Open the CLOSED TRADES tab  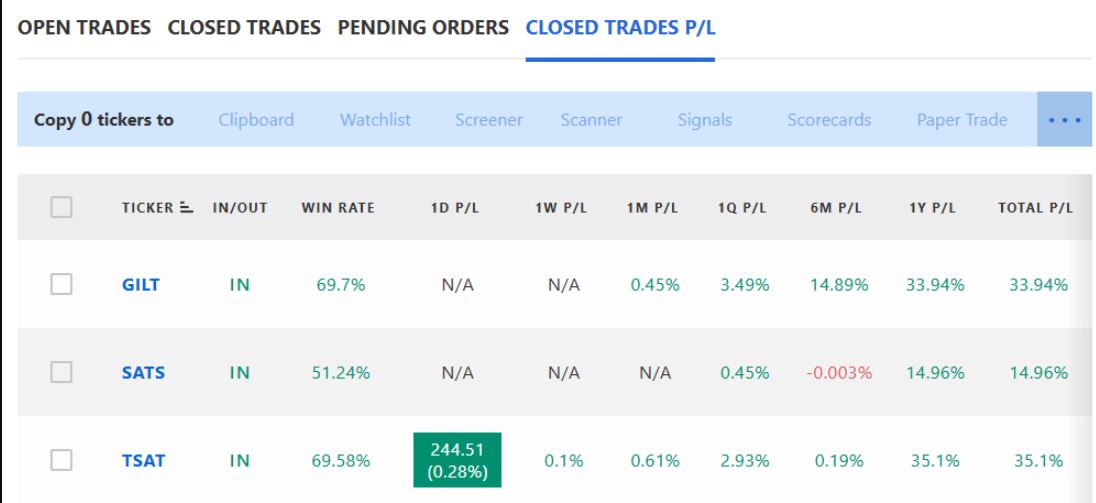[x=245, y=28]
